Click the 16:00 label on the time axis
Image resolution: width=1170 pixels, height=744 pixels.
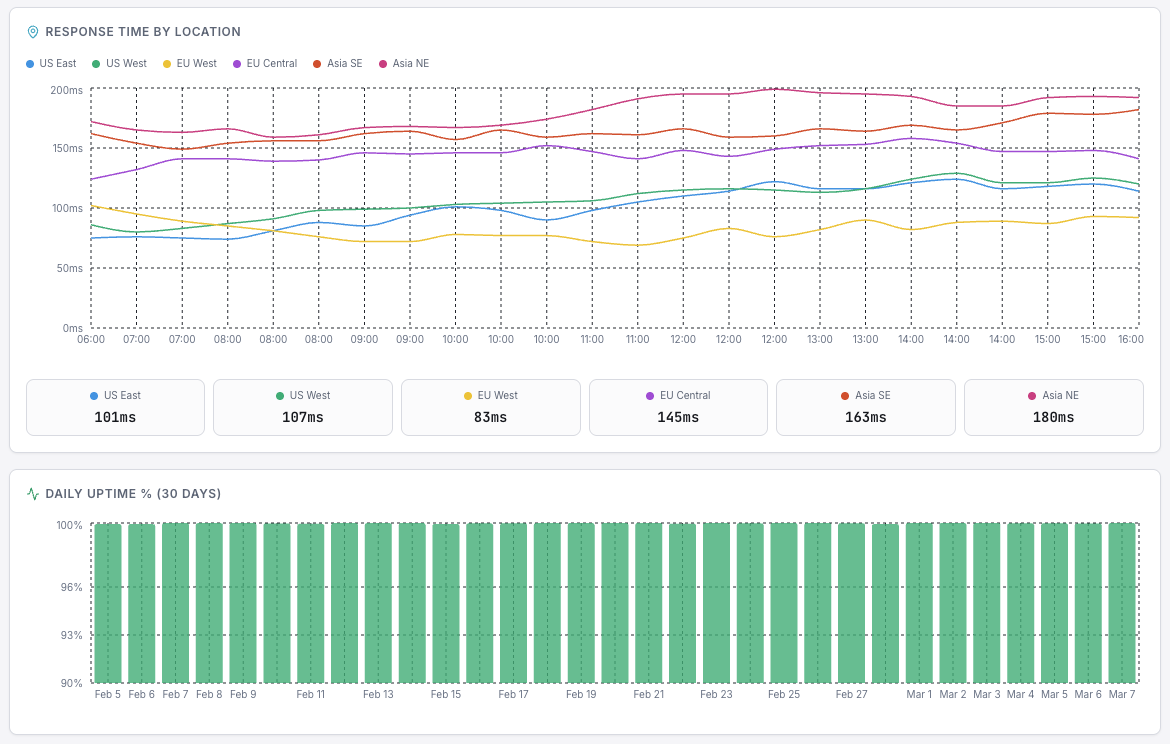[x=1131, y=340]
